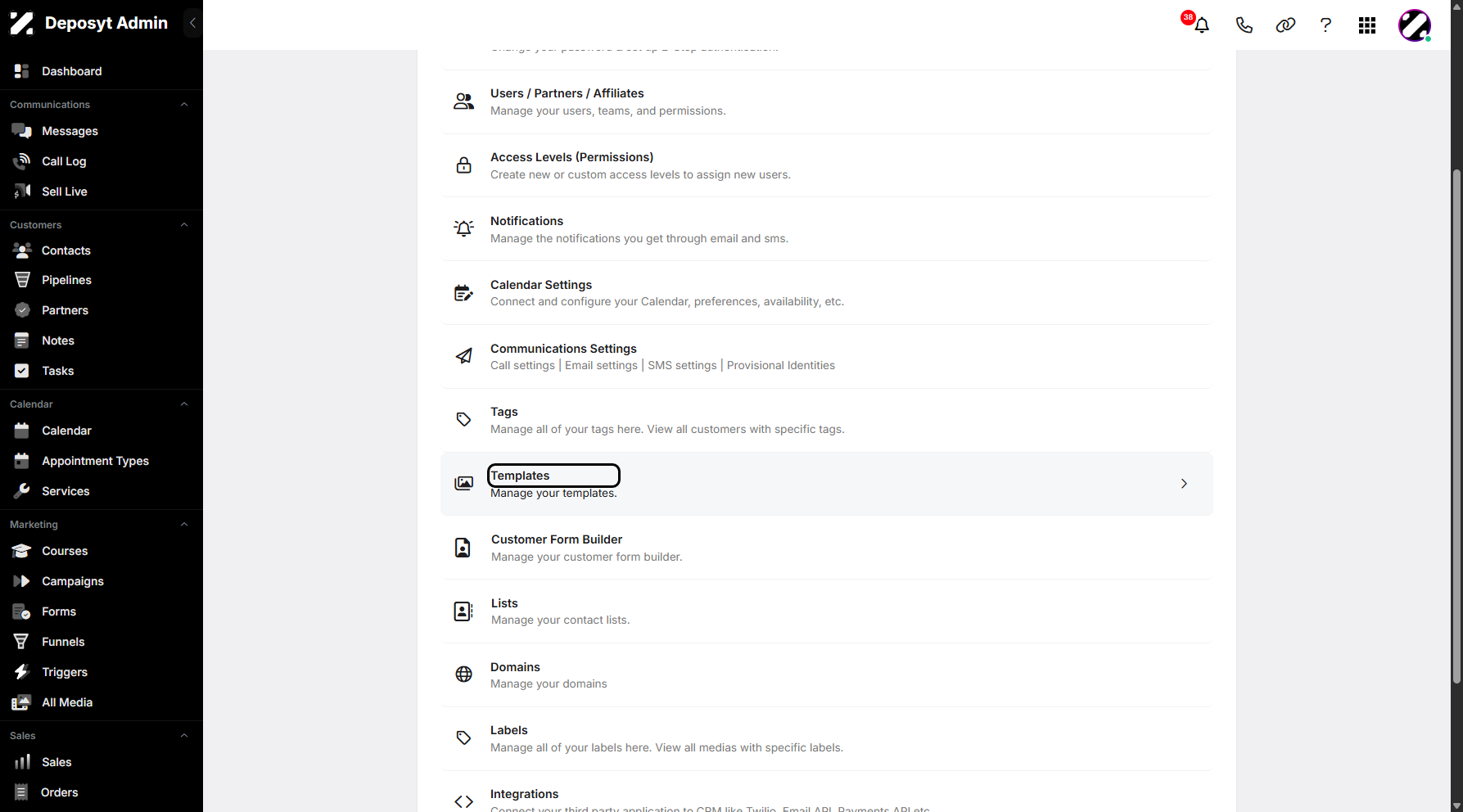Collapse the Calendar sidebar section
The width and height of the screenshot is (1463, 812).
pyautogui.click(x=184, y=404)
